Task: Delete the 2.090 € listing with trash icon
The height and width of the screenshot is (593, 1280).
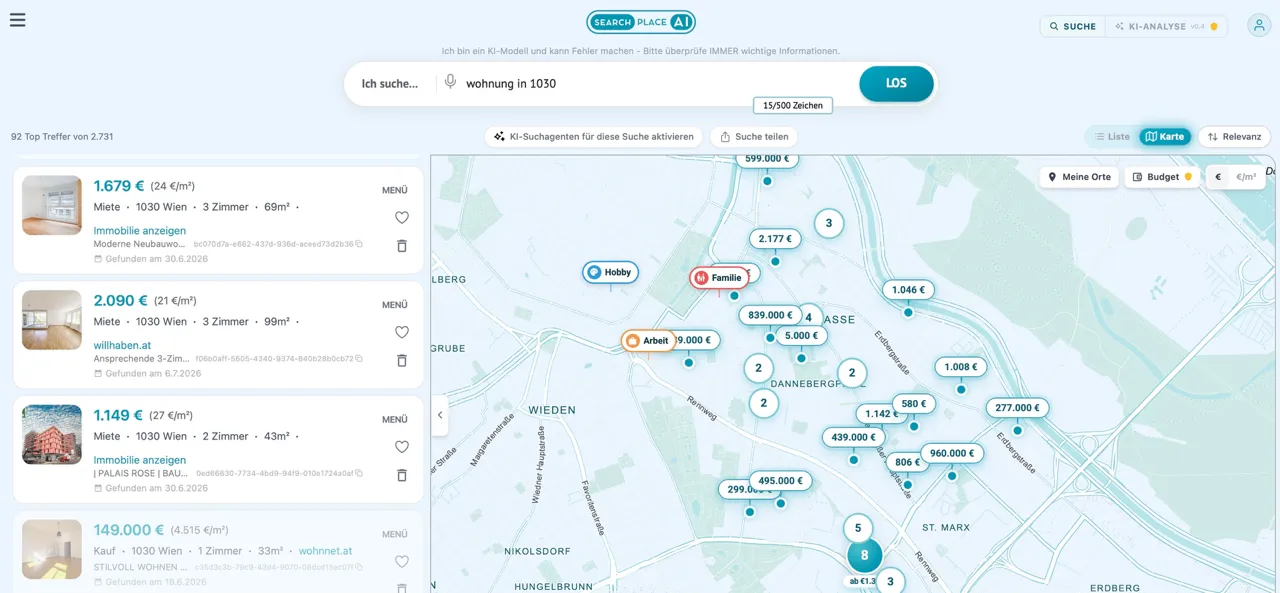Action: [x=402, y=360]
